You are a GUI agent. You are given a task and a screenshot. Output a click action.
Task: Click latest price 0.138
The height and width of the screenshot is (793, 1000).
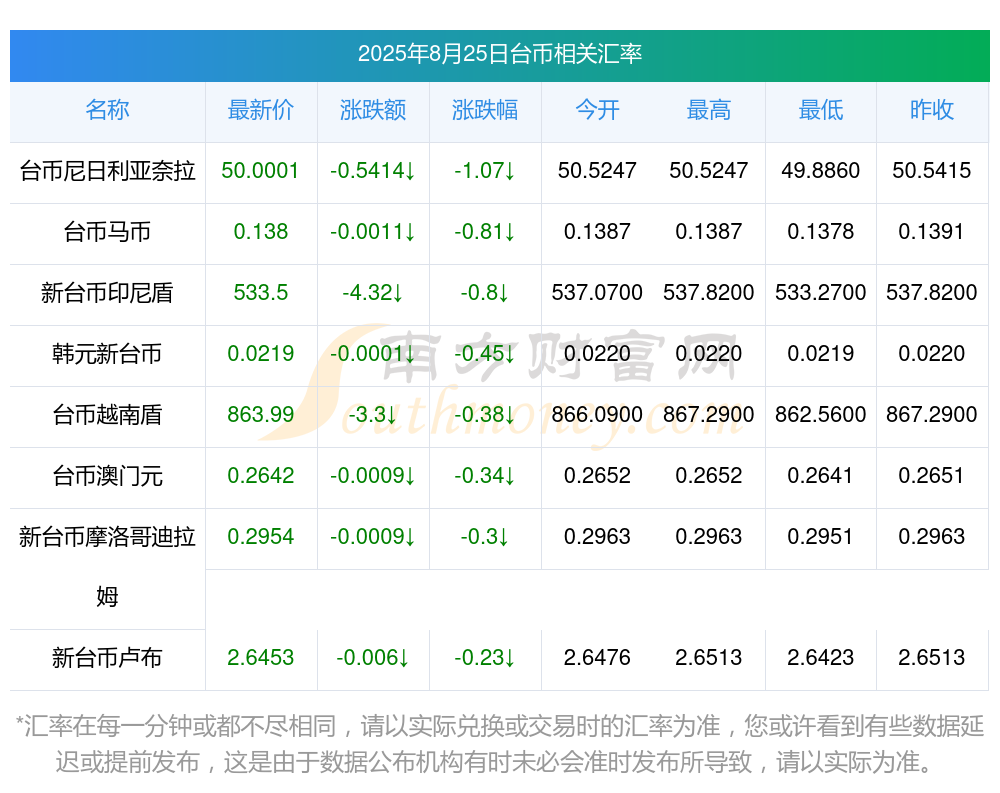coord(260,232)
